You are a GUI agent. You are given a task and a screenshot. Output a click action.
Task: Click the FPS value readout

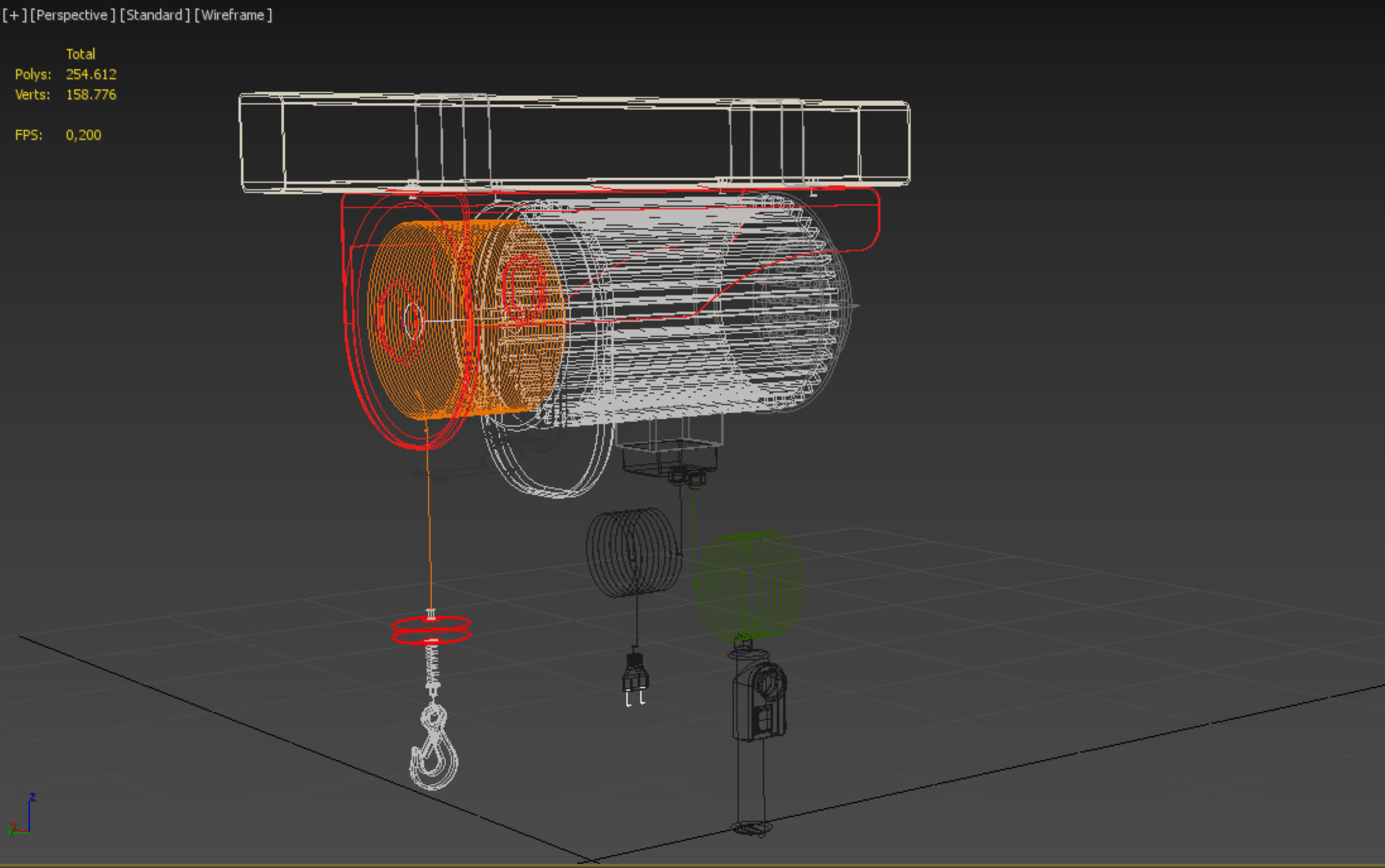point(83,135)
